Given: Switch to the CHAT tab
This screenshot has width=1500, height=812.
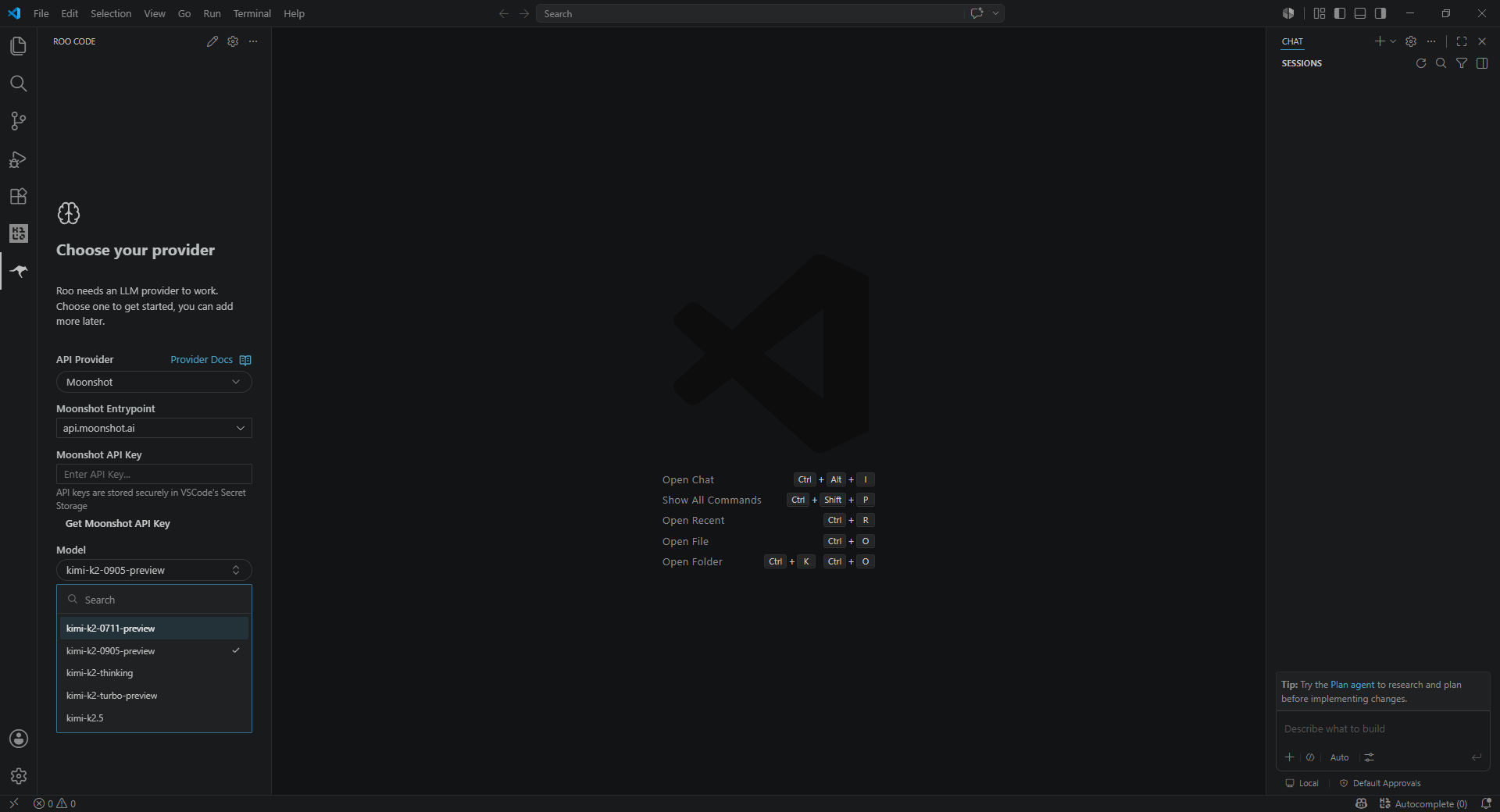Looking at the screenshot, I should (1292, 41).
